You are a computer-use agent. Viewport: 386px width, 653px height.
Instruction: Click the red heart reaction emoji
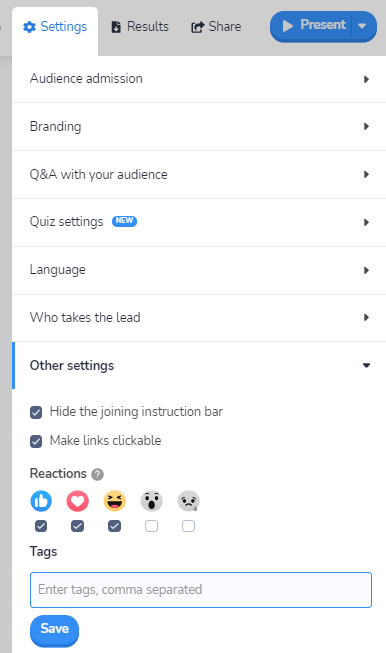78,501
